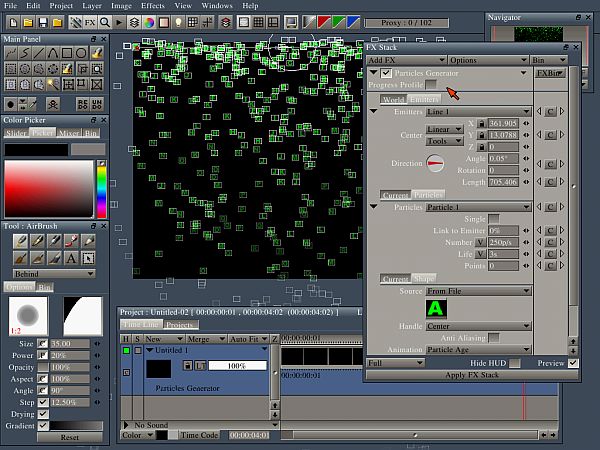Screen dimensions: 600x450
Task: Open the Effects menu
Action: 153,6
